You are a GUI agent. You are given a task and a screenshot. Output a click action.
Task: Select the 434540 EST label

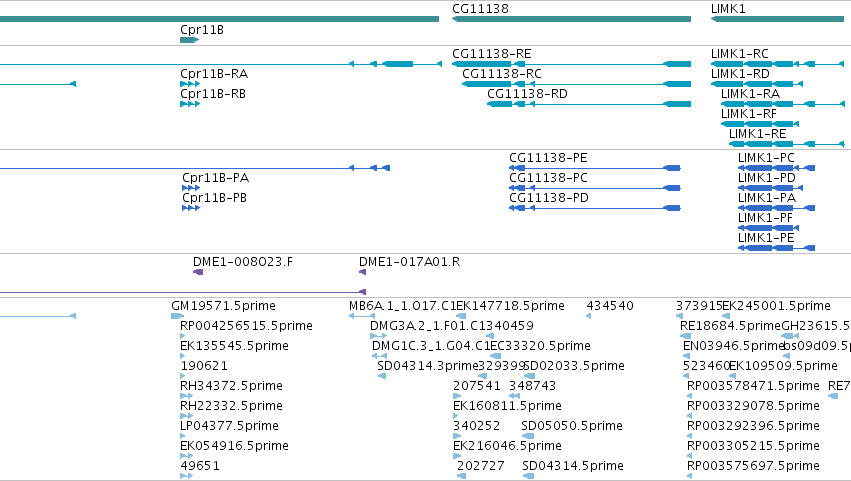(x=610, y=306)
